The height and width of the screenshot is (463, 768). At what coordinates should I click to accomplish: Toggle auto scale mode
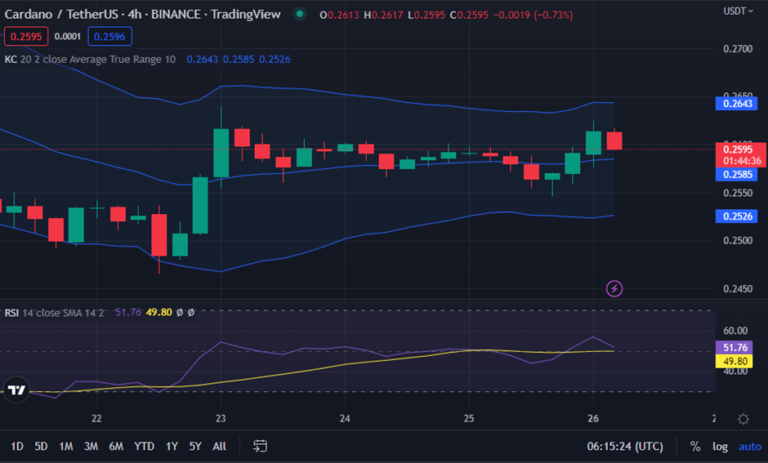click(x=750, y=446)
